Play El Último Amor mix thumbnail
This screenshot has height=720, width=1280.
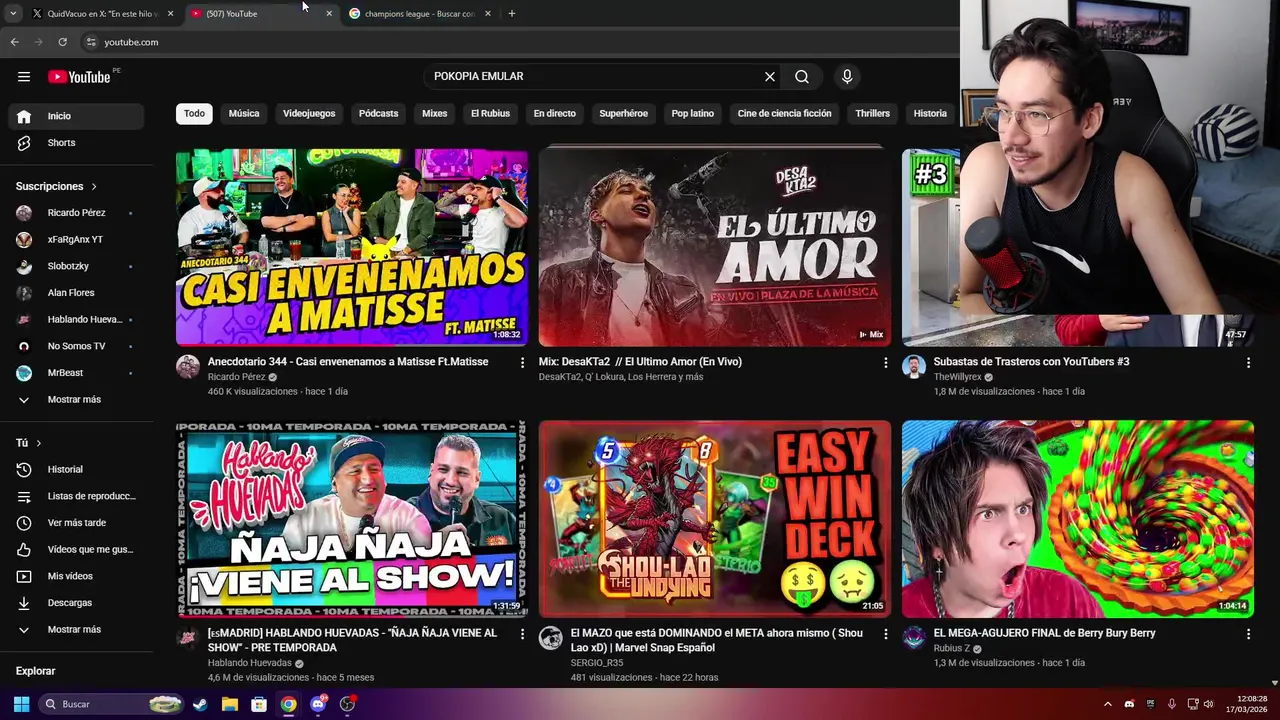click(x=715, y=247)
